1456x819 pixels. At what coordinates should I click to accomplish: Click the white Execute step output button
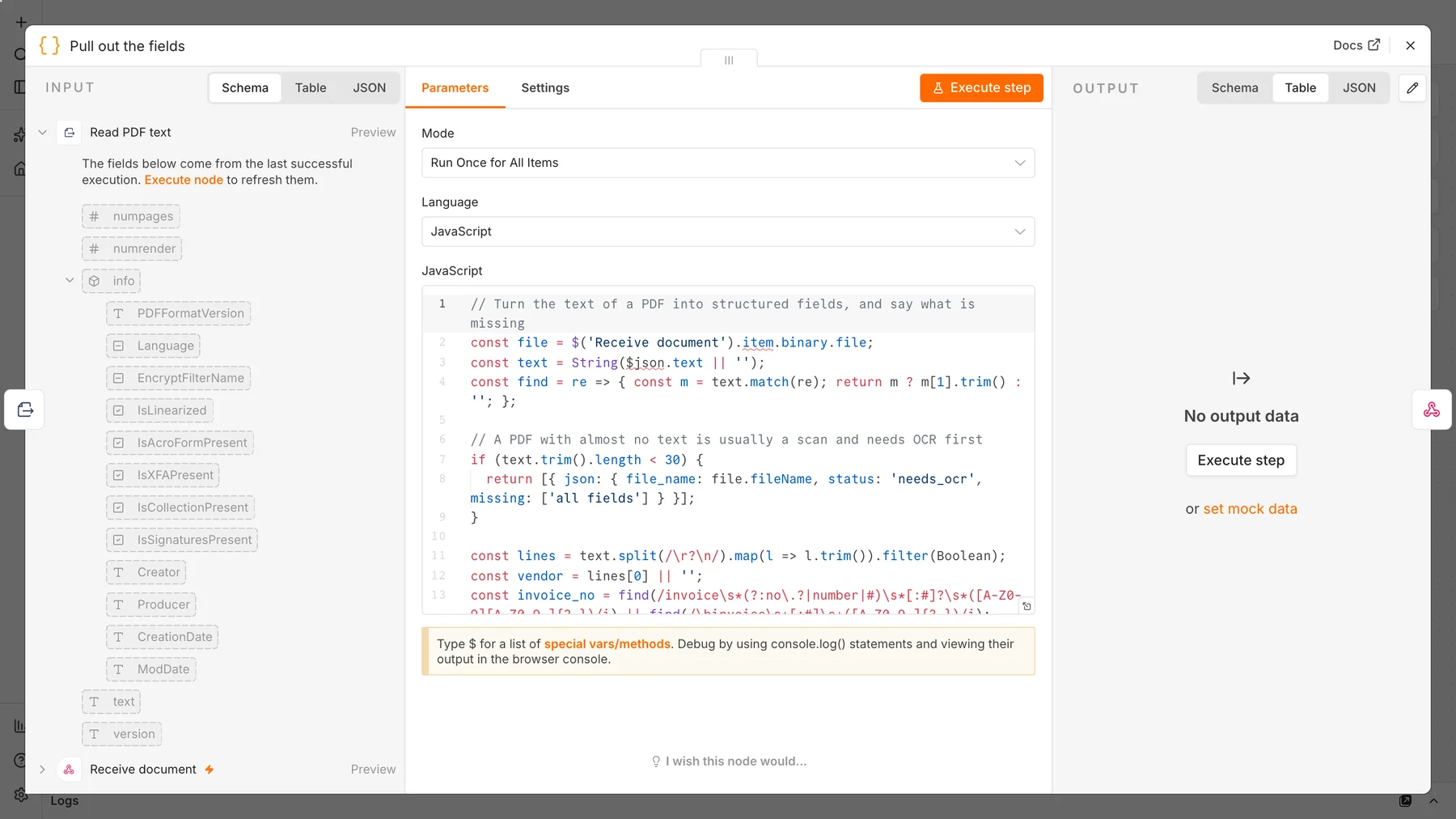click(x=1241, y=460)
